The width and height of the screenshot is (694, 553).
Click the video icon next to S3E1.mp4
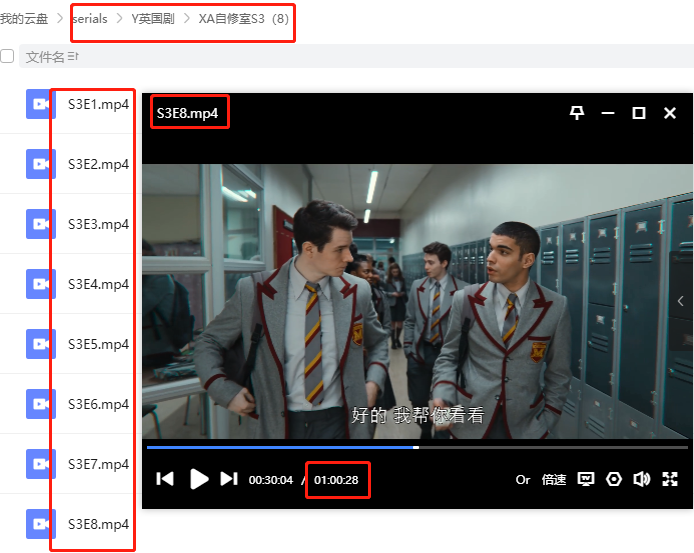pyautogui.click(x=41, y=104)
